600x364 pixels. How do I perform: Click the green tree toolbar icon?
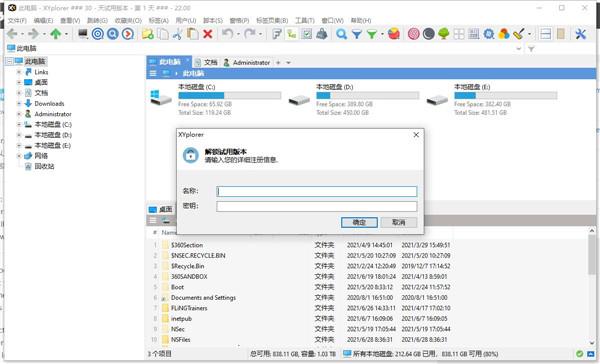click(x=443, y=34)
